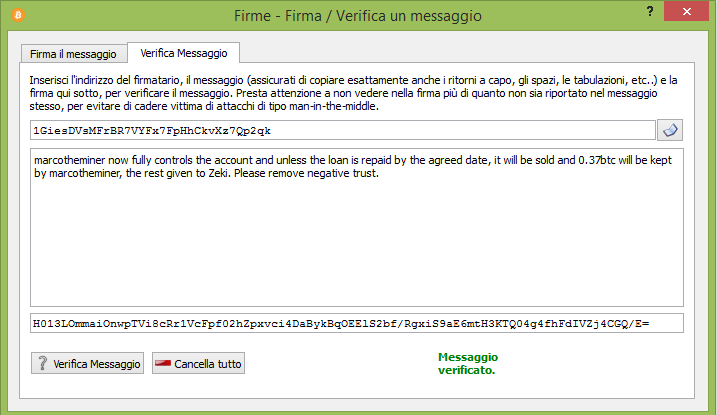Screen dimensions: 717x415
Task: Click the question mark help icon in title bar
Action: (650, 11)
